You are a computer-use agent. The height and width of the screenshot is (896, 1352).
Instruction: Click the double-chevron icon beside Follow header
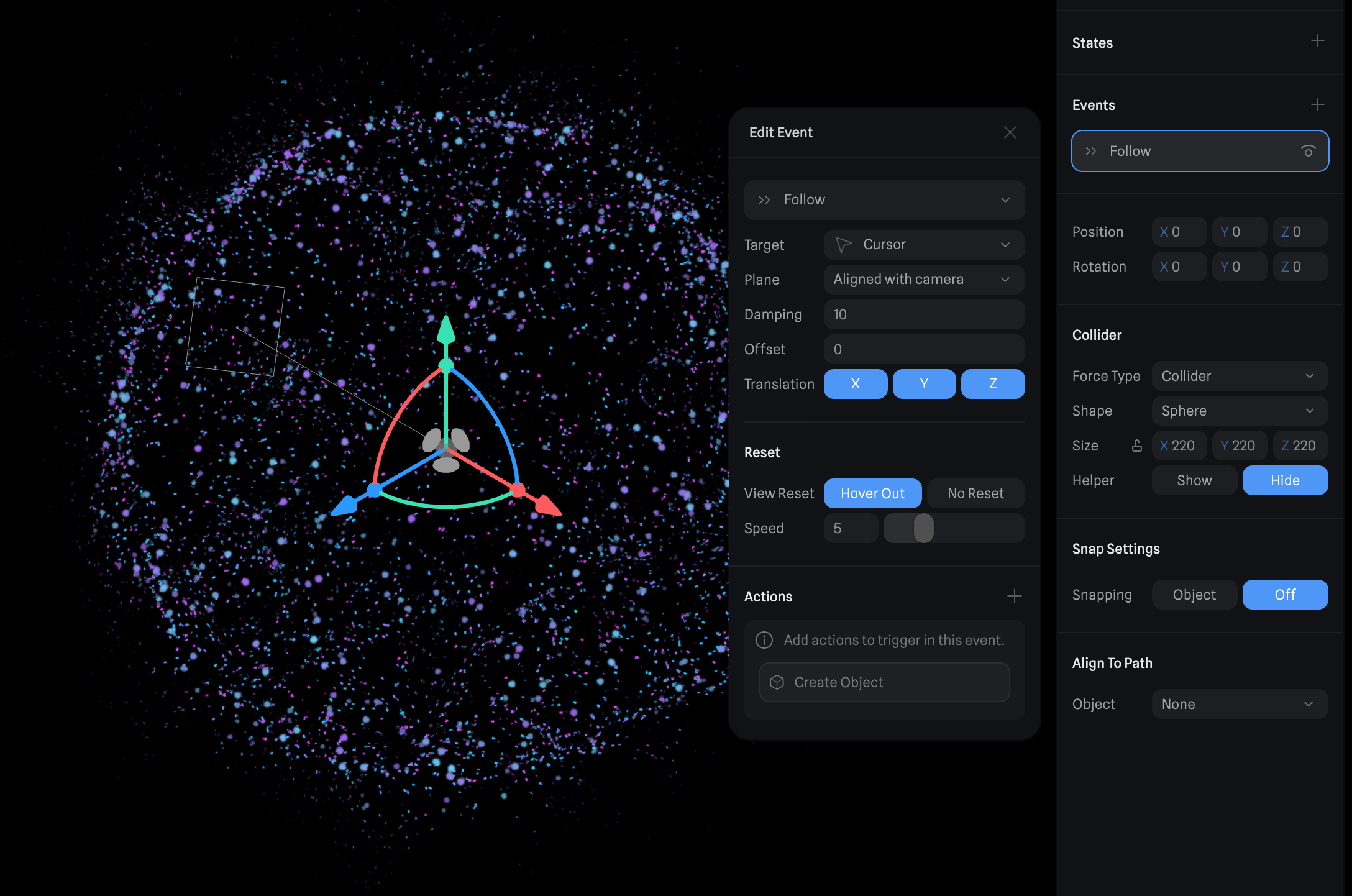(764, 199)
